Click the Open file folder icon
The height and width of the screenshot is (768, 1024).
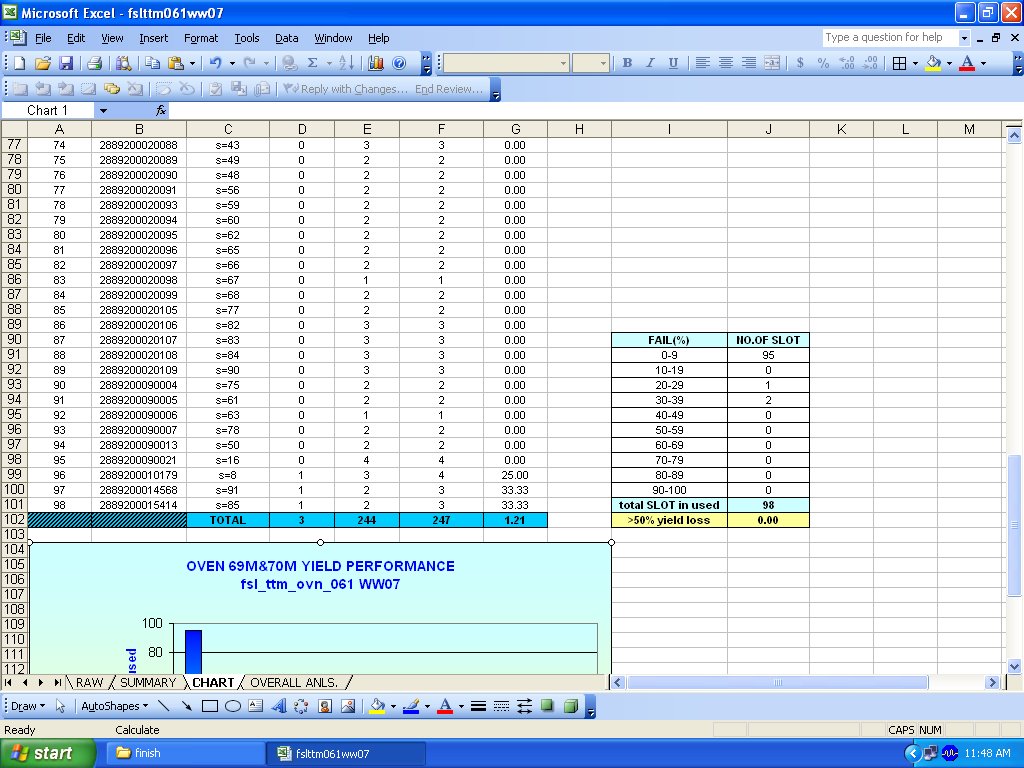(x=42, y=63)
